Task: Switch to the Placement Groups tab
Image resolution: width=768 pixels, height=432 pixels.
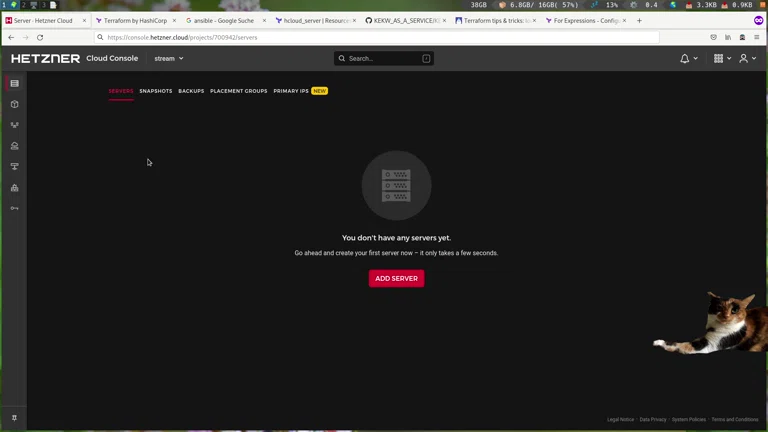Action: 239,91
